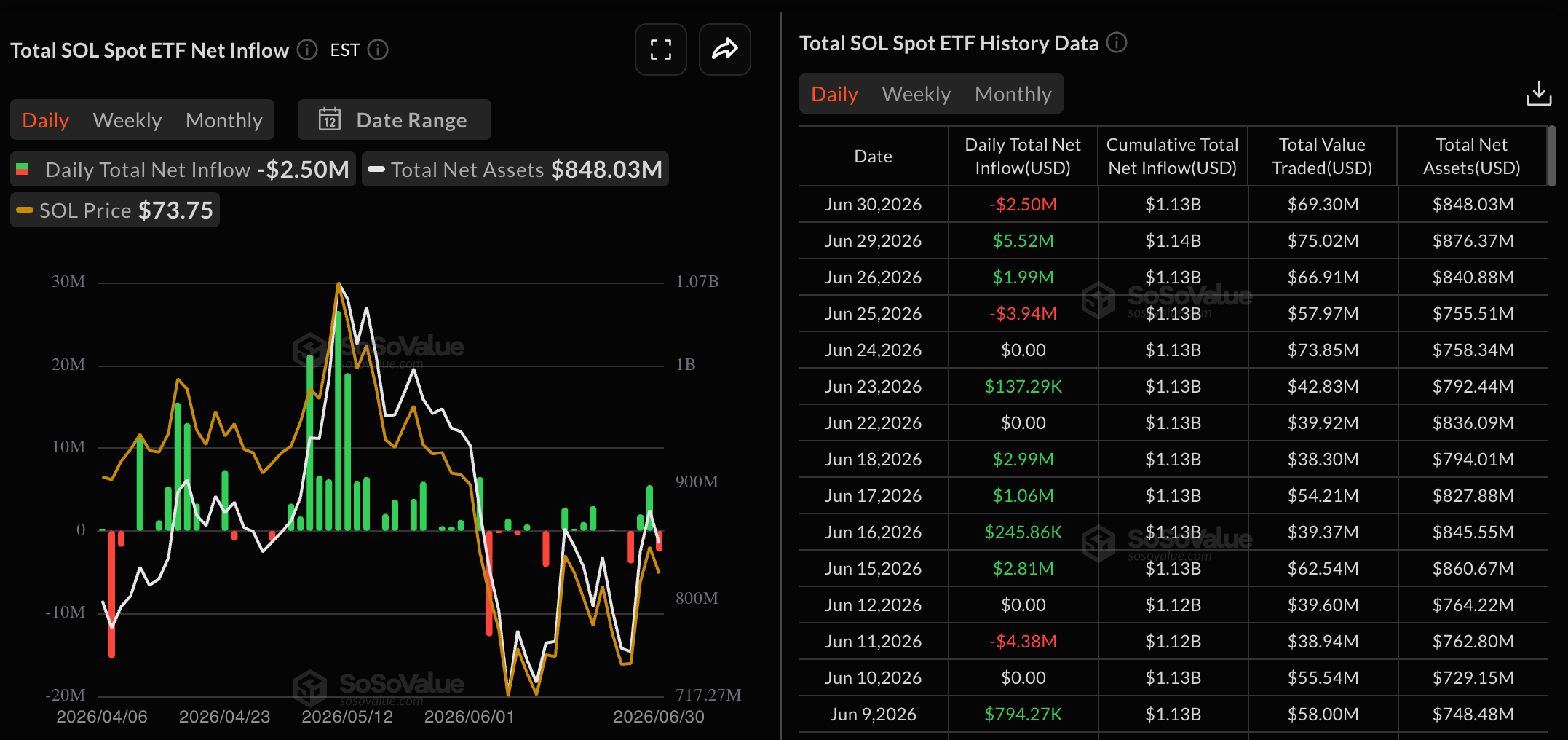Switch chart to Monthly view
The width and height of the screenshot is (1568, 740).
coord(224,119)
